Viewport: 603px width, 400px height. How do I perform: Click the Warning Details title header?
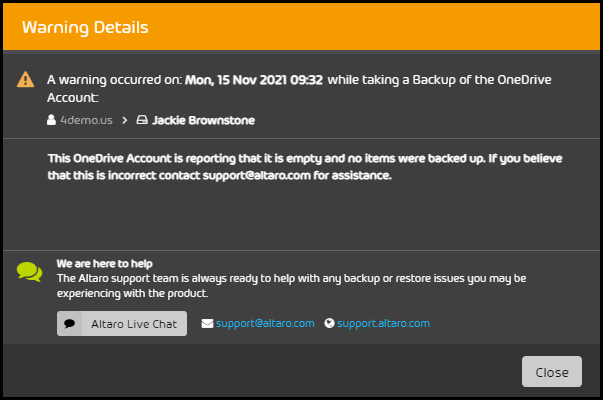click(85, 27)
